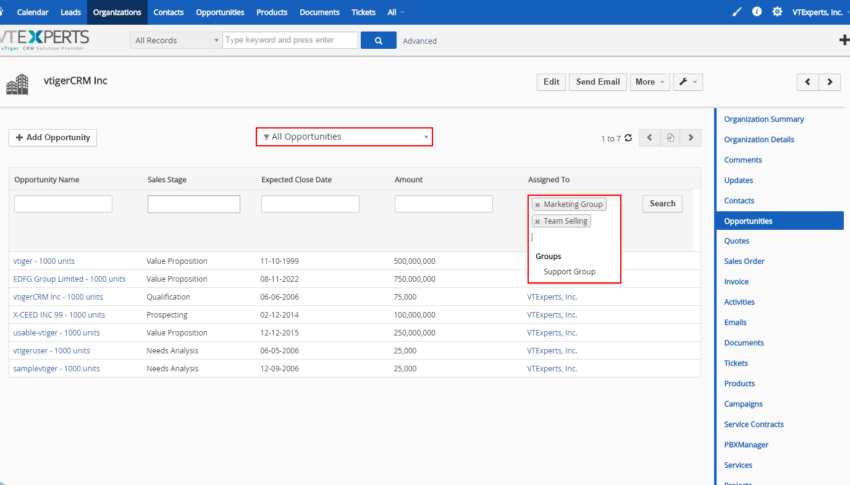The height and width of the screenshot is (485, 850).
Task: Click Add Opportunity button
Action: coord(53,138)
